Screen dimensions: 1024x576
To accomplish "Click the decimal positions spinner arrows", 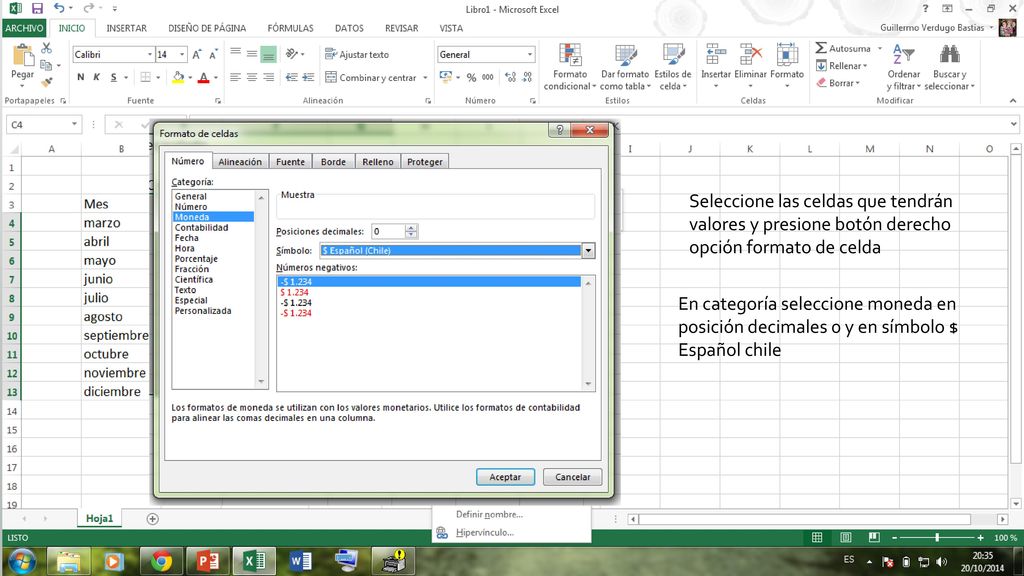I will tap(411, 231).
